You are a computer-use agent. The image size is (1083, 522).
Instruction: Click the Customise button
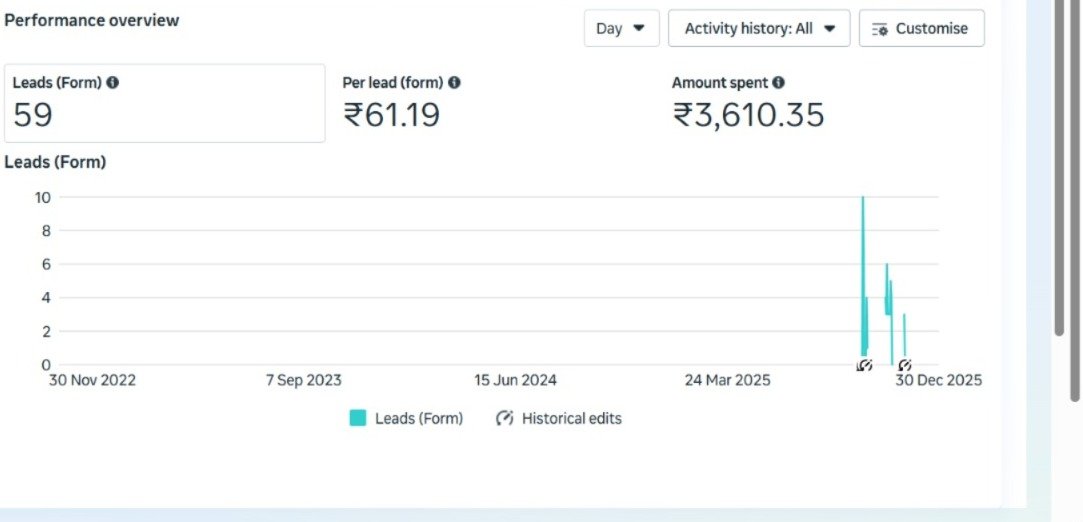921,28
